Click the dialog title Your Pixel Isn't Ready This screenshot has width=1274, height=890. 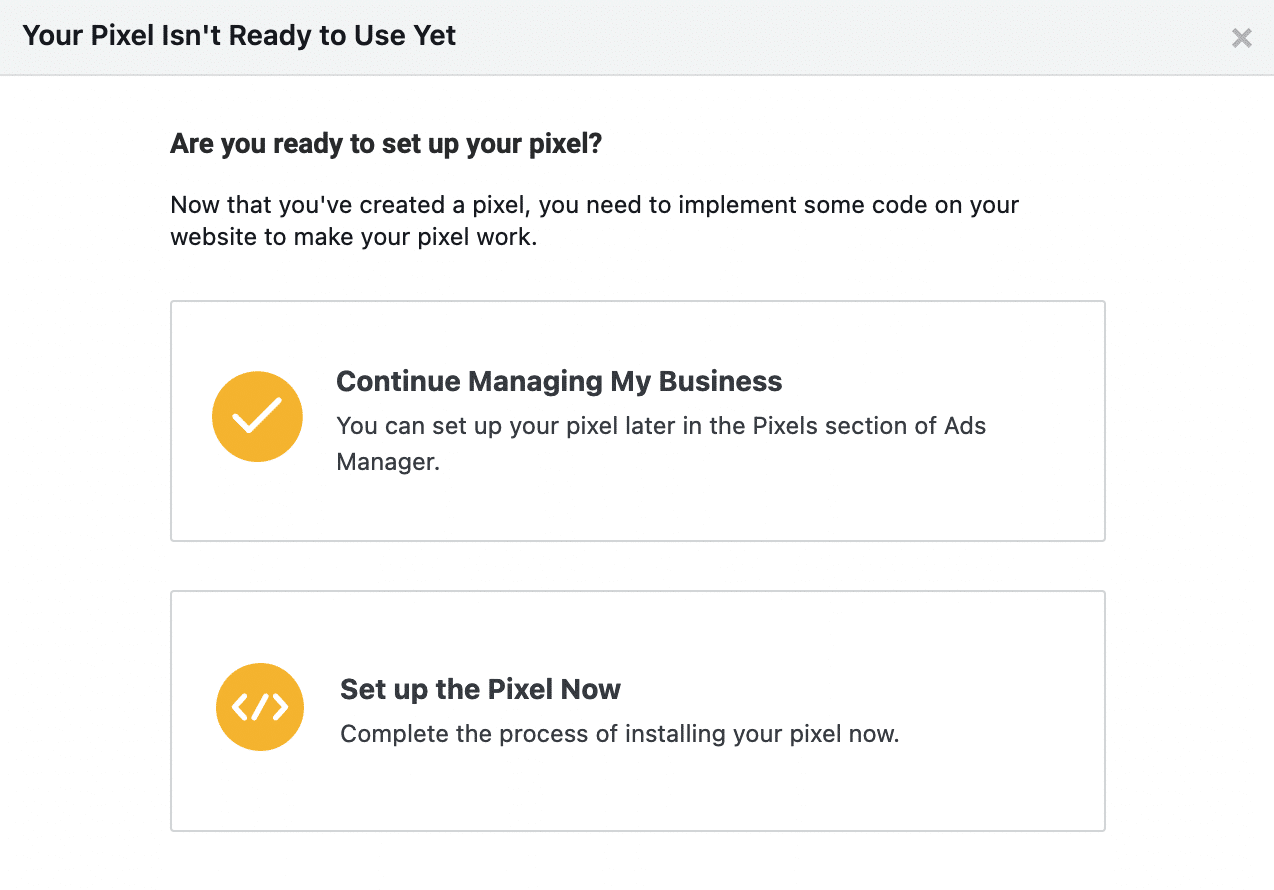click(238, 35)
